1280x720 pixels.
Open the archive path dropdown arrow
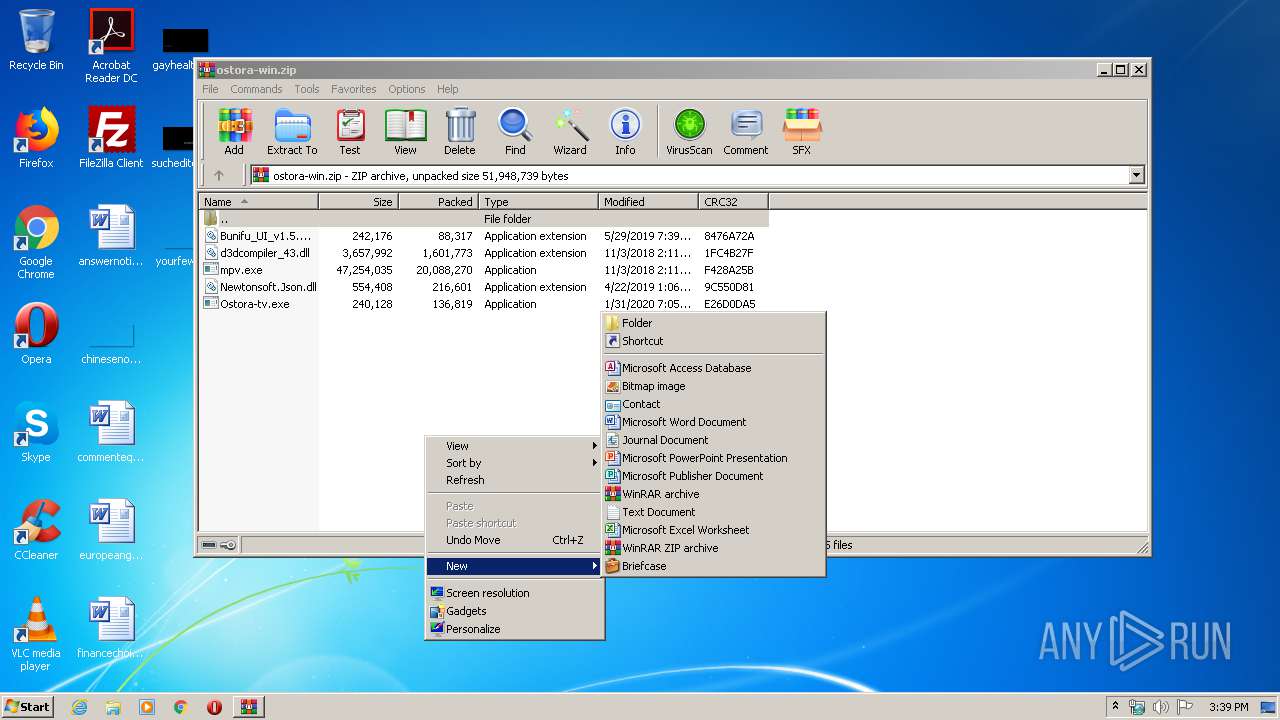(1136, 175)
